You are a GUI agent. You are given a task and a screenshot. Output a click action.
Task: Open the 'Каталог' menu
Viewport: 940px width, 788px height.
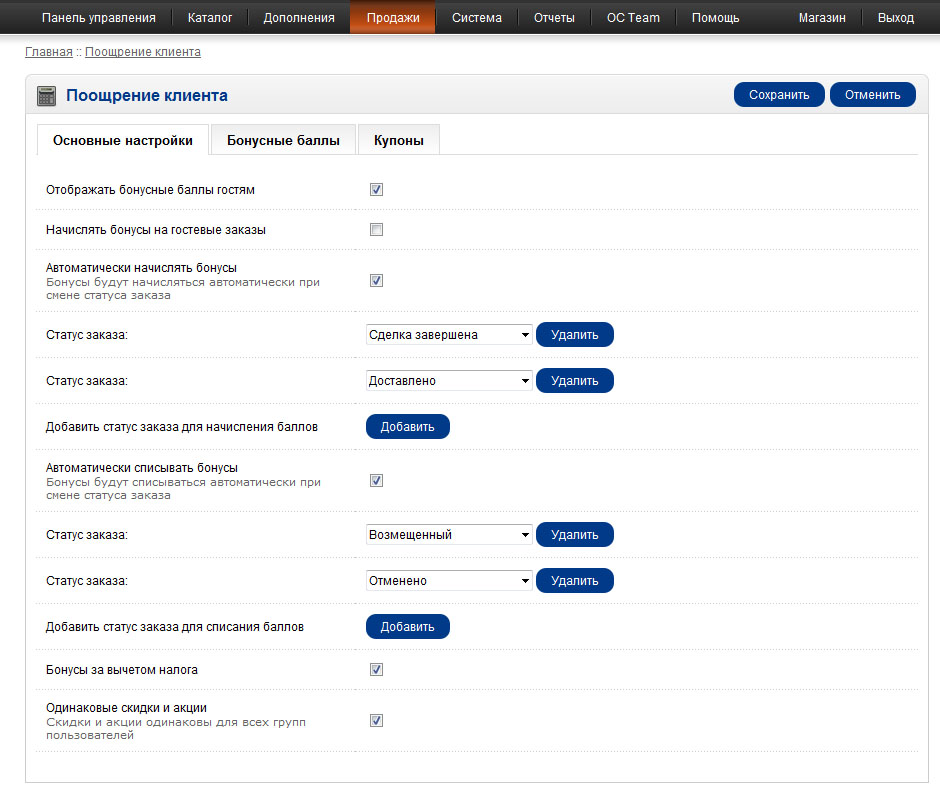tap(210, 18)
